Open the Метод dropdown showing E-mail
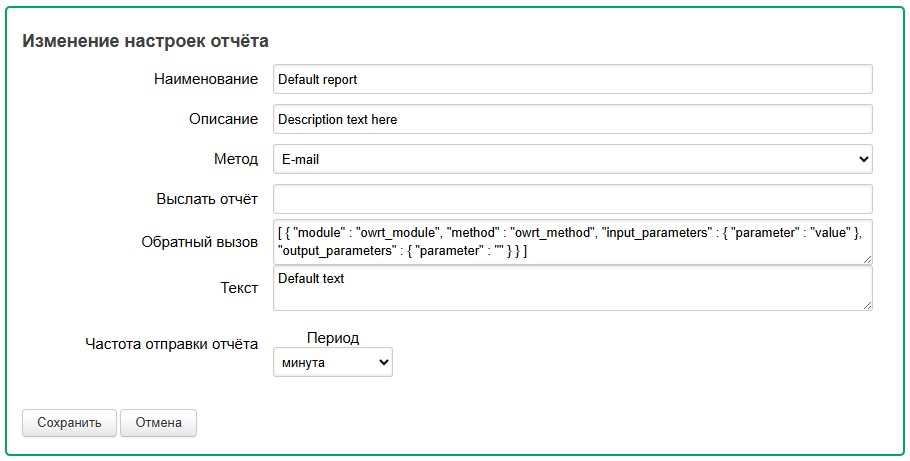Viewport: 910px width, 461px height. tap(572, 159)
